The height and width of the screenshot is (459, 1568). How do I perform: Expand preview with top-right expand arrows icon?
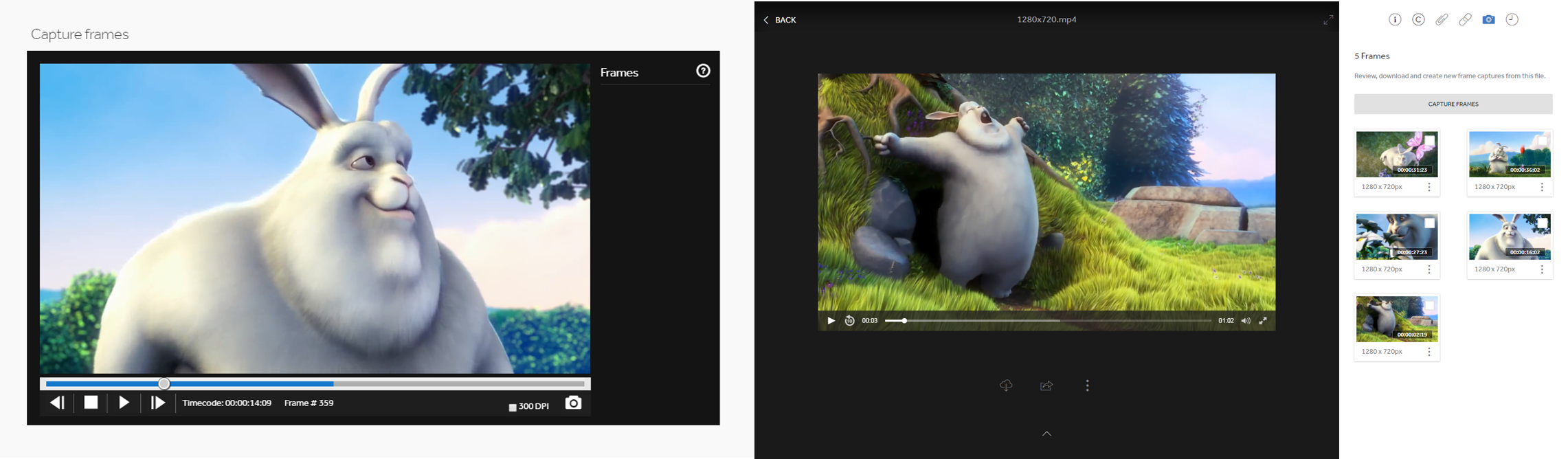click(1328, 20)
